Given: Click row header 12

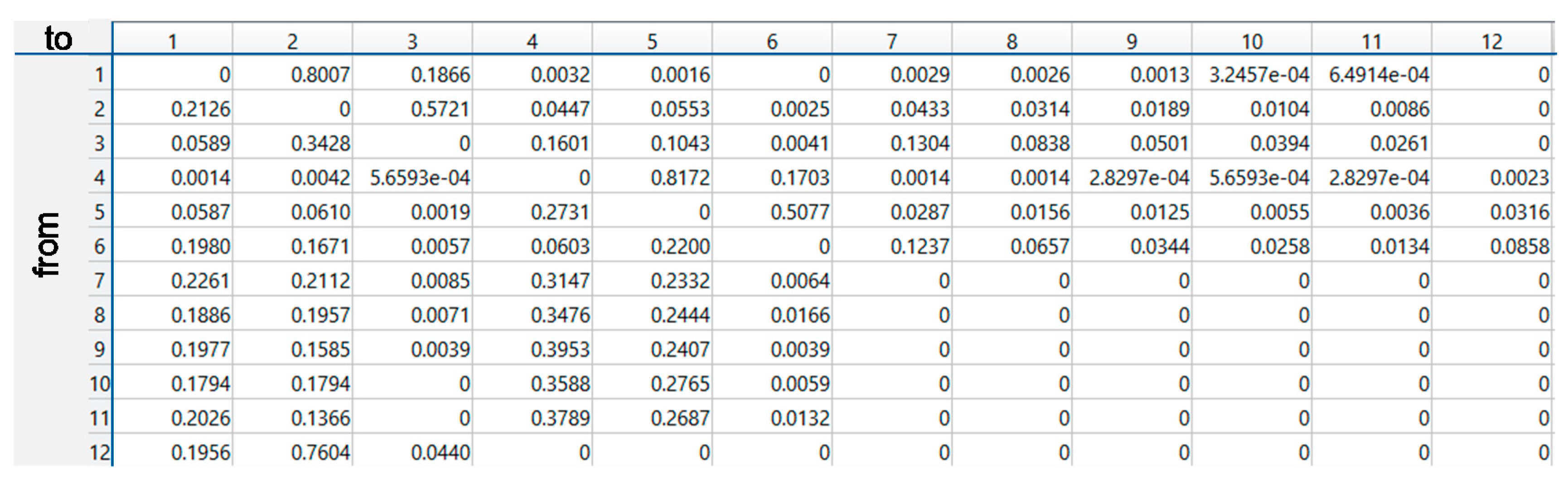Looking at the screenshot, I should pos(99,453).
